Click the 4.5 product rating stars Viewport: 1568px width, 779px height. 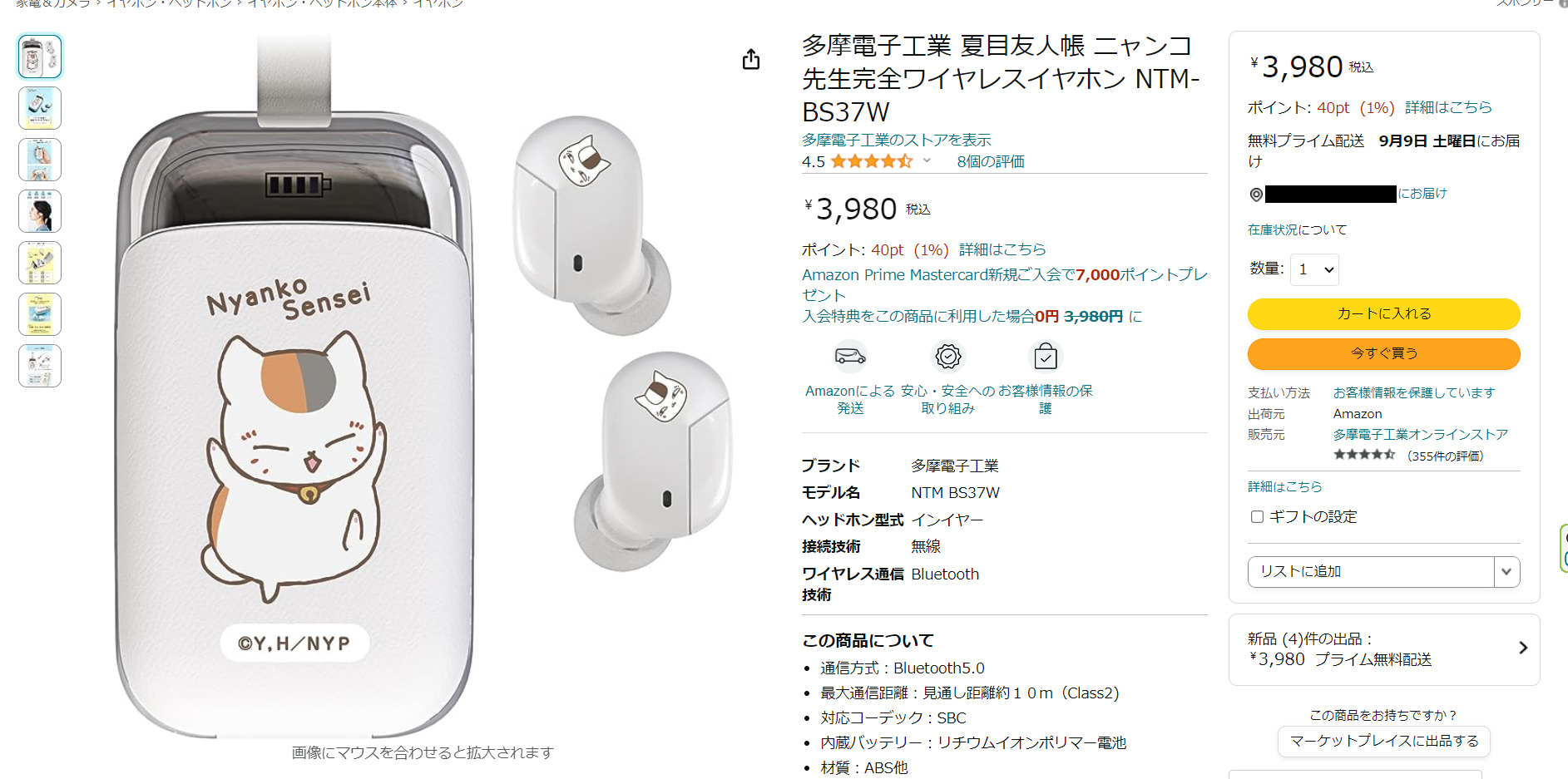pyautogui.click(x=871, y=161)
